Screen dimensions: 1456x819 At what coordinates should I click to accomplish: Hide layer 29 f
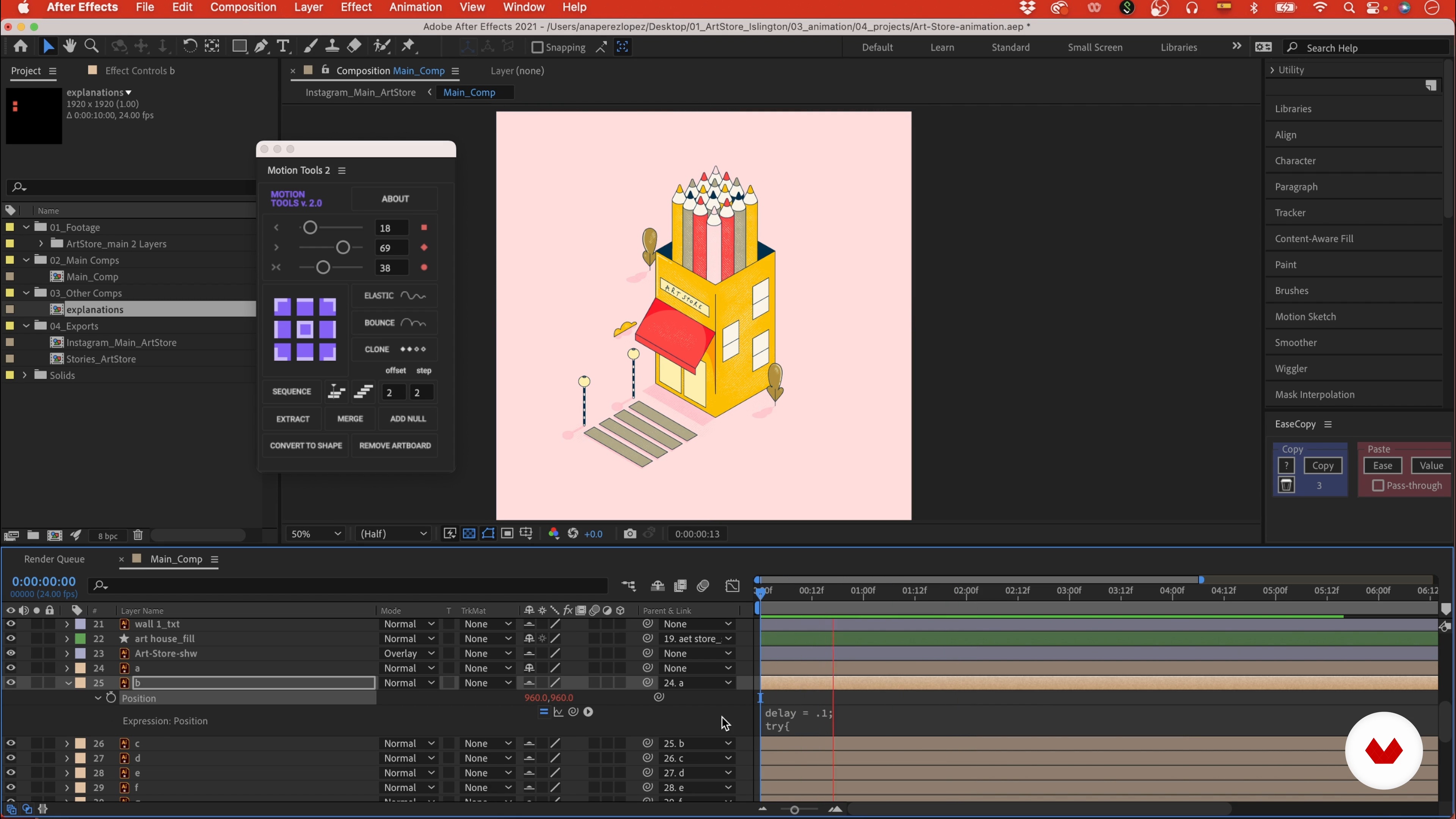(x=11, y=788)
